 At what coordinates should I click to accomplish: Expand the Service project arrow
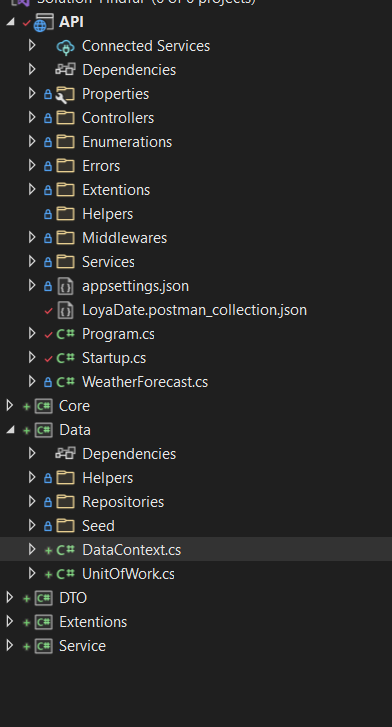pos(9,645)
